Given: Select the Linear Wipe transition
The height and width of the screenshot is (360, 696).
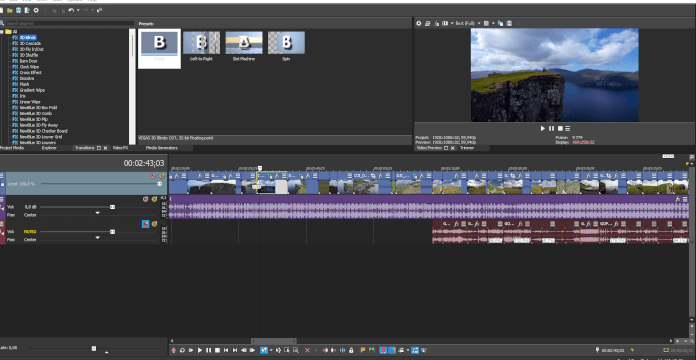Looking at the screenshot, I should (x=30, y=102).
